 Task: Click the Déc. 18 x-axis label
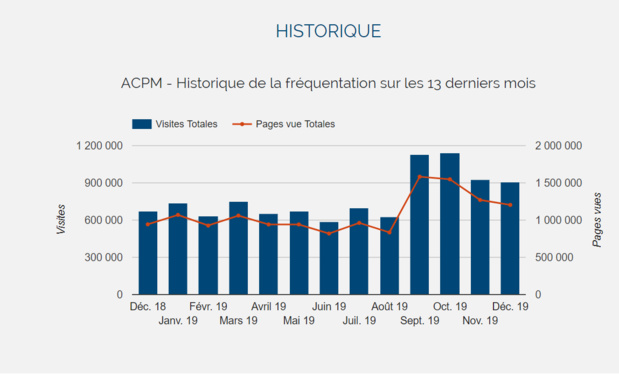(148, 307)
